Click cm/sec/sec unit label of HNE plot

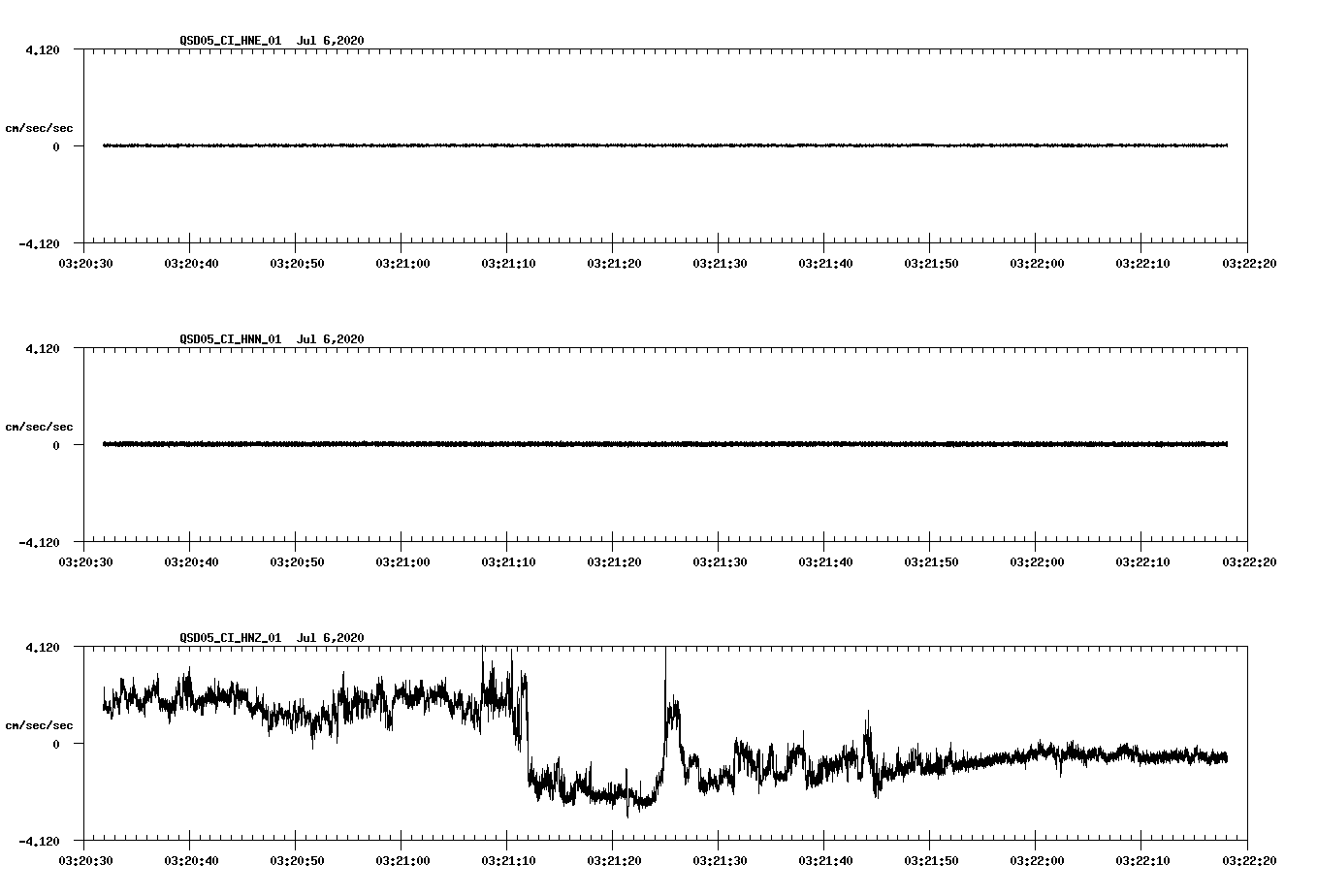pos(39,128)
